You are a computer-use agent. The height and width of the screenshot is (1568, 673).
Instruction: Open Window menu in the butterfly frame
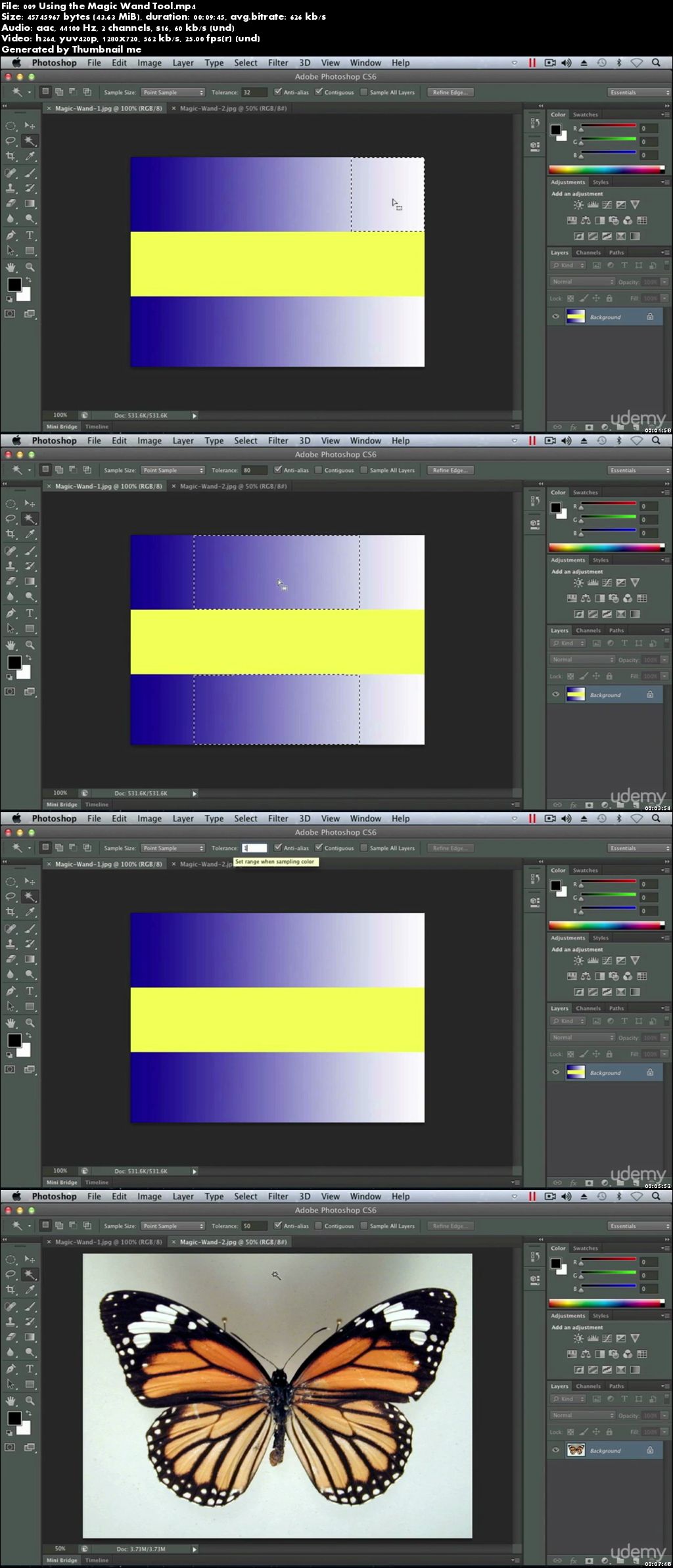click(365, 1197)
